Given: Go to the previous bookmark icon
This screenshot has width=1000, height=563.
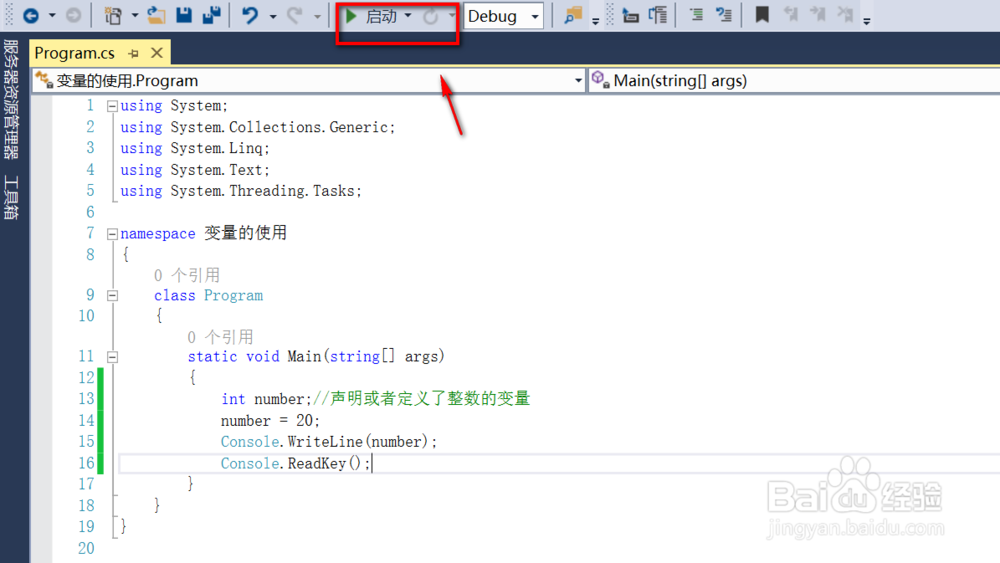Looking at the screenshot, I should pyautogui.click(x=791, y=15).
